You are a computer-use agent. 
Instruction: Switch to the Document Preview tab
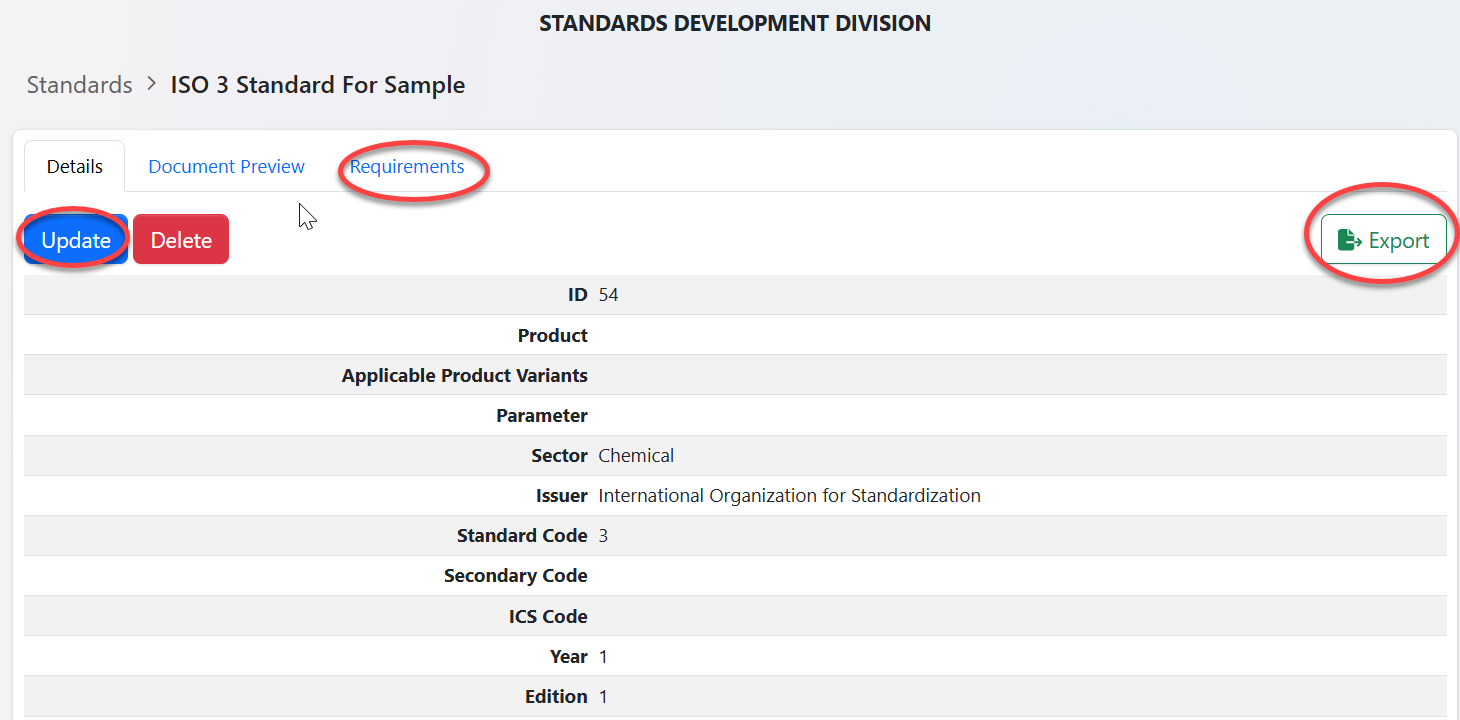pos(226,166)
